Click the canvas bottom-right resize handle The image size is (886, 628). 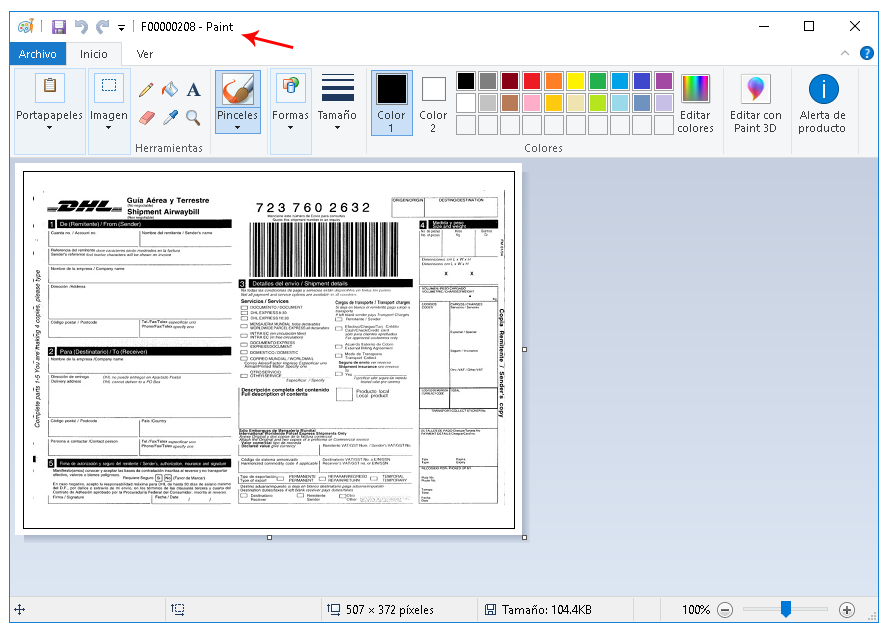(525, 538)
